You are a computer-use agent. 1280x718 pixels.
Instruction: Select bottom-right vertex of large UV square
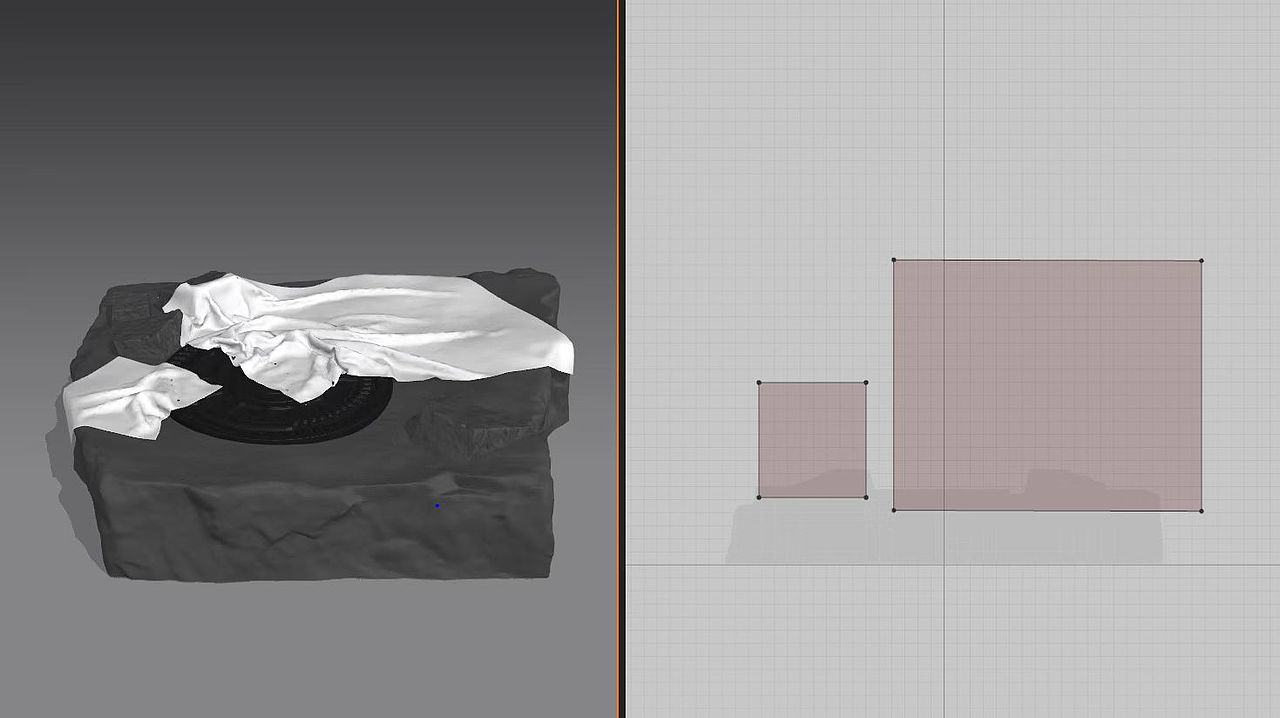(1201, 510)
